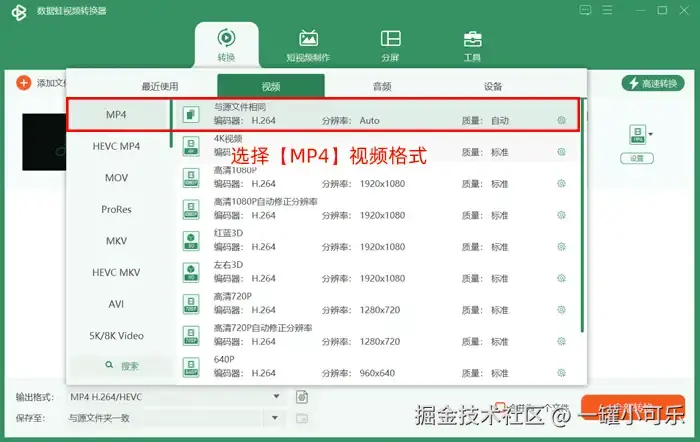This screenshot has height=442, width=700.
Task: Open settings gear for 640P preset
Action: click(x=562, y=373)
